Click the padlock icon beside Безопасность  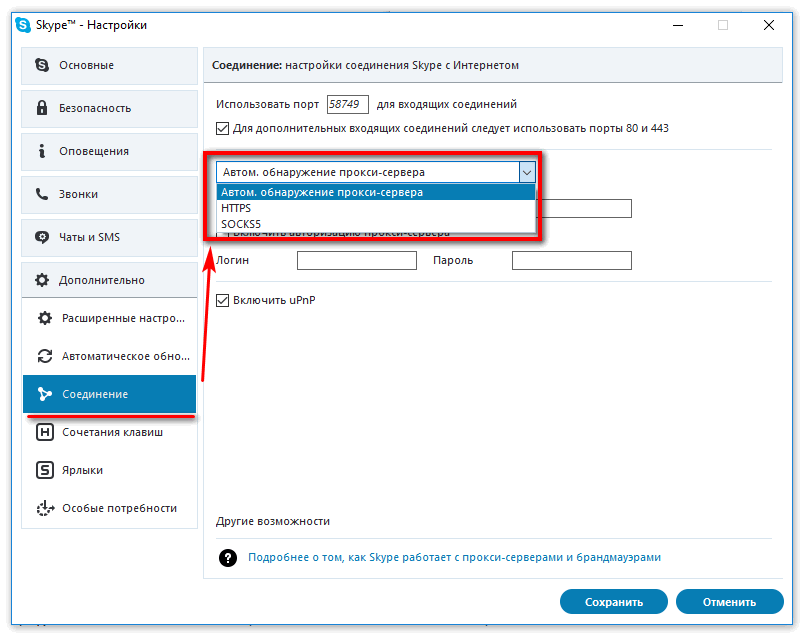[42, 108]
